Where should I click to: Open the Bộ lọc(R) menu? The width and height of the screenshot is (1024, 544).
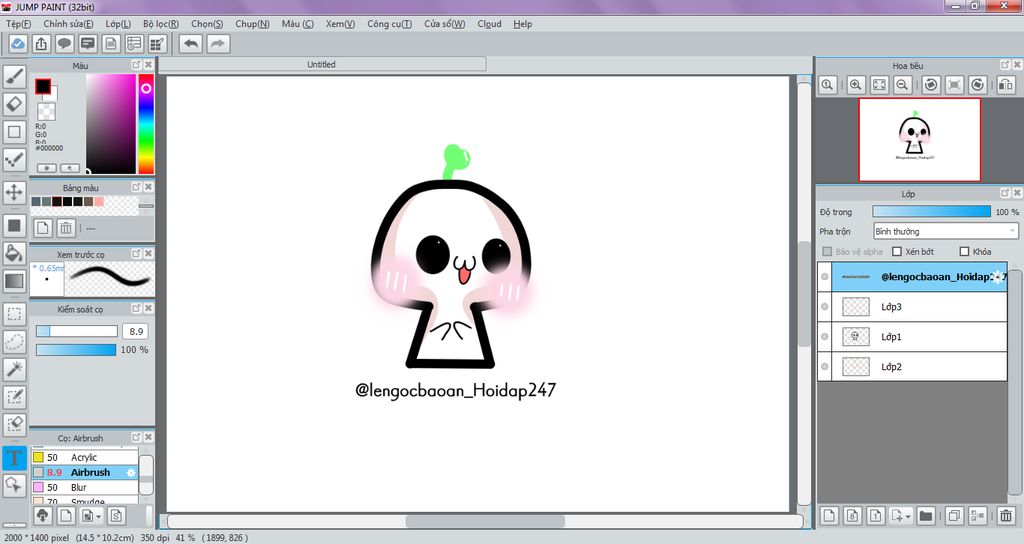pos(161,24)
